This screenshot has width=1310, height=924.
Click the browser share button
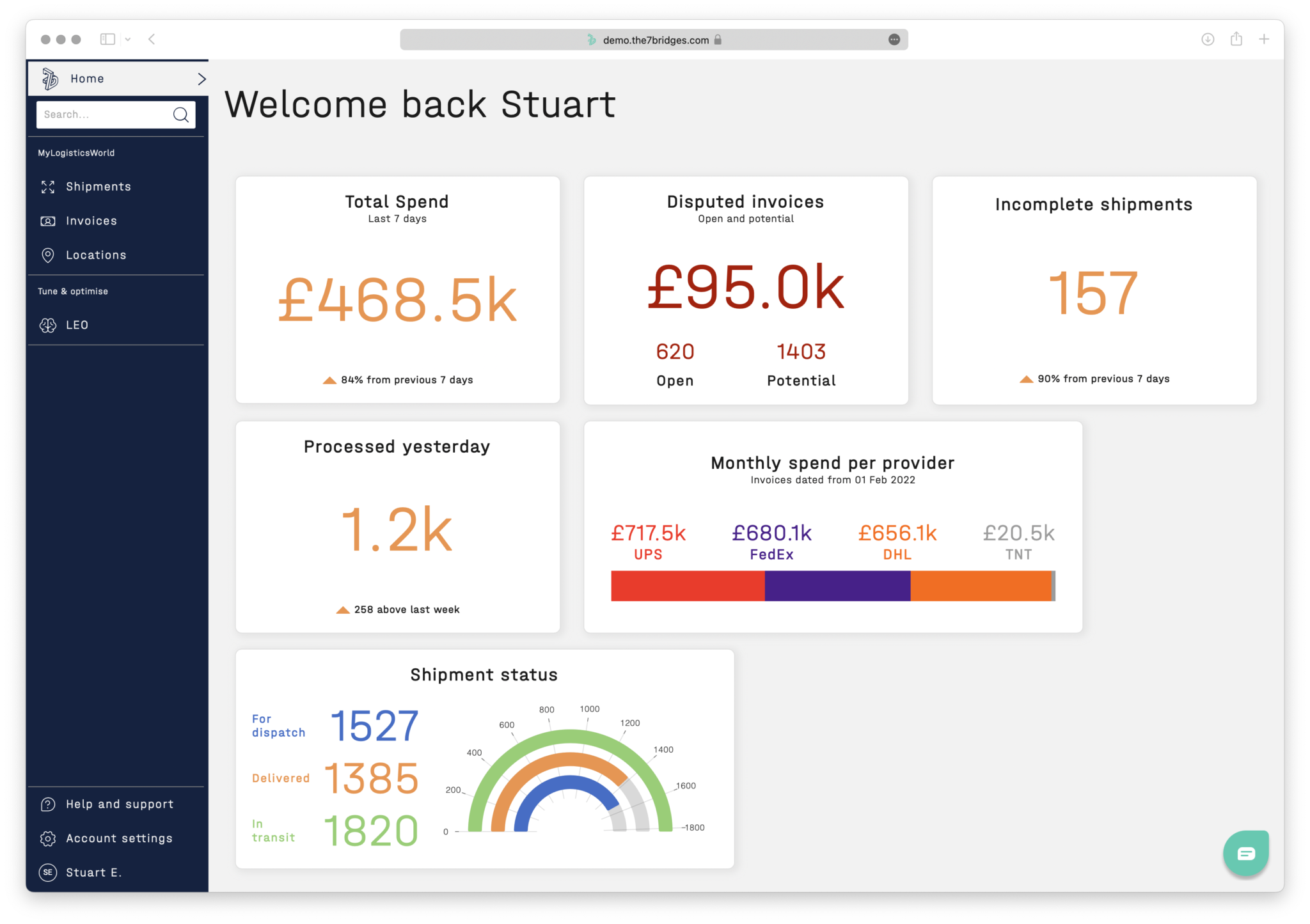click(x=1236, y=40)
